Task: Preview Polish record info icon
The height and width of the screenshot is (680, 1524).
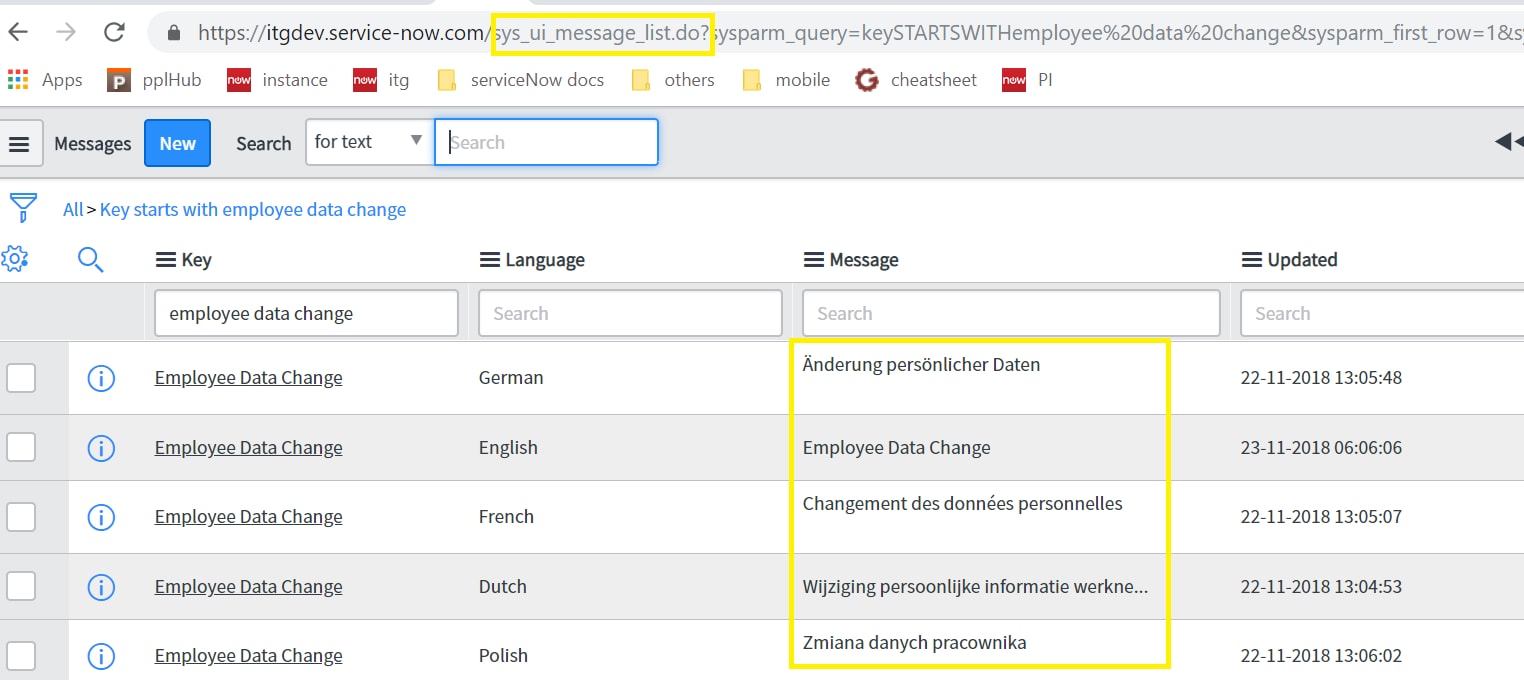Action: 101,656
